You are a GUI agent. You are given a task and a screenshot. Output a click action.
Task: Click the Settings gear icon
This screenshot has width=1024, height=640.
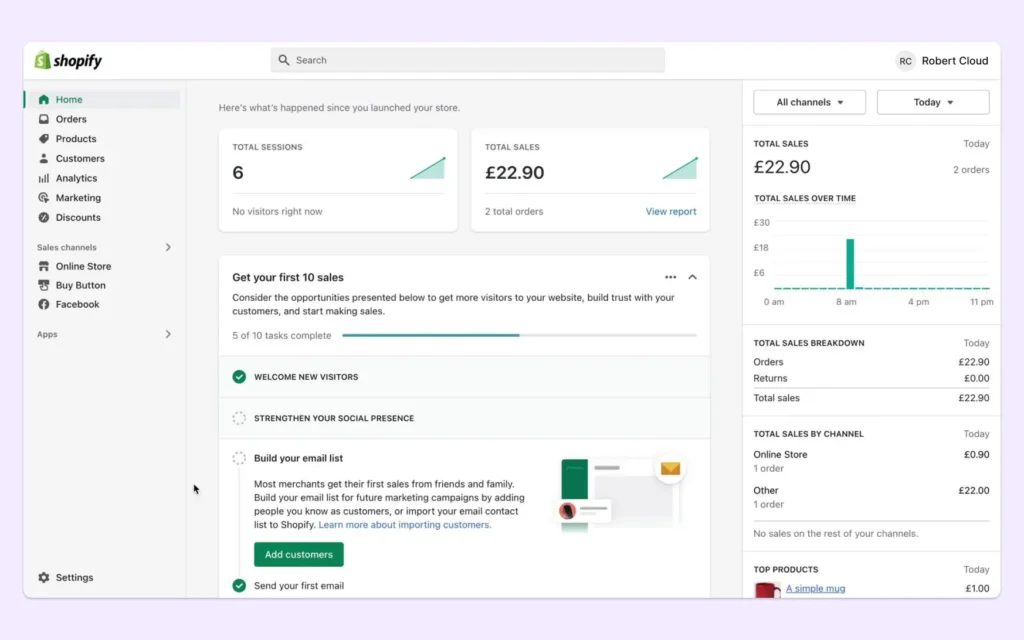pos(44,577)
